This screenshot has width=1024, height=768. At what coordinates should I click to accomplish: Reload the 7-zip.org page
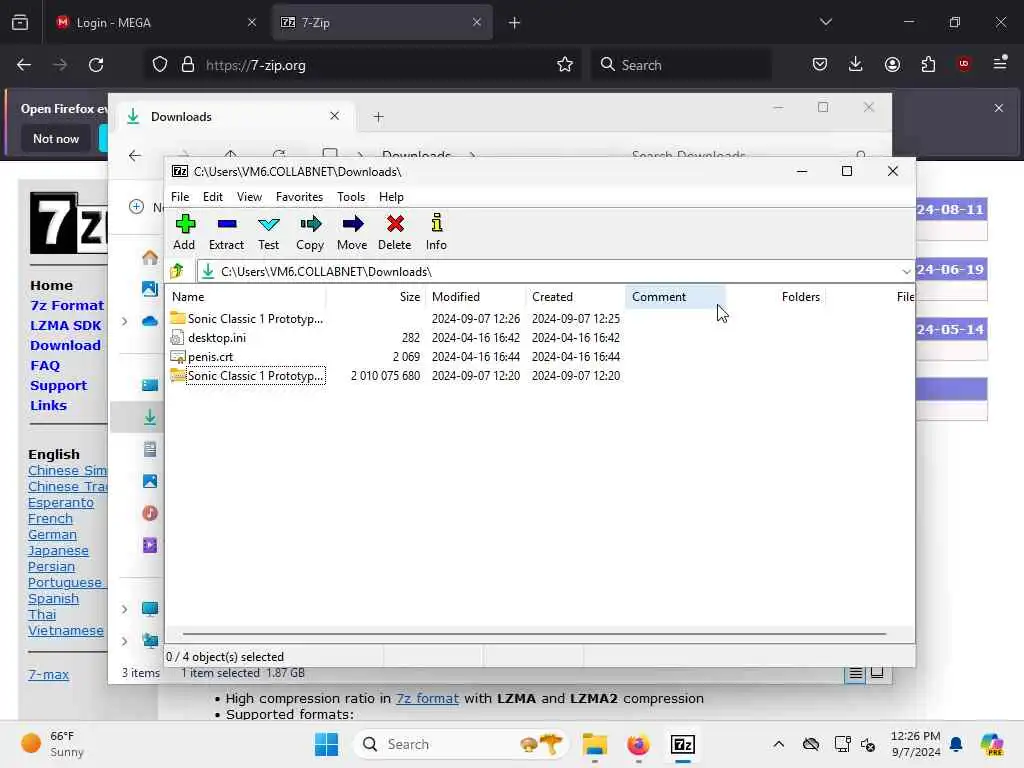[x=96, y=65]
